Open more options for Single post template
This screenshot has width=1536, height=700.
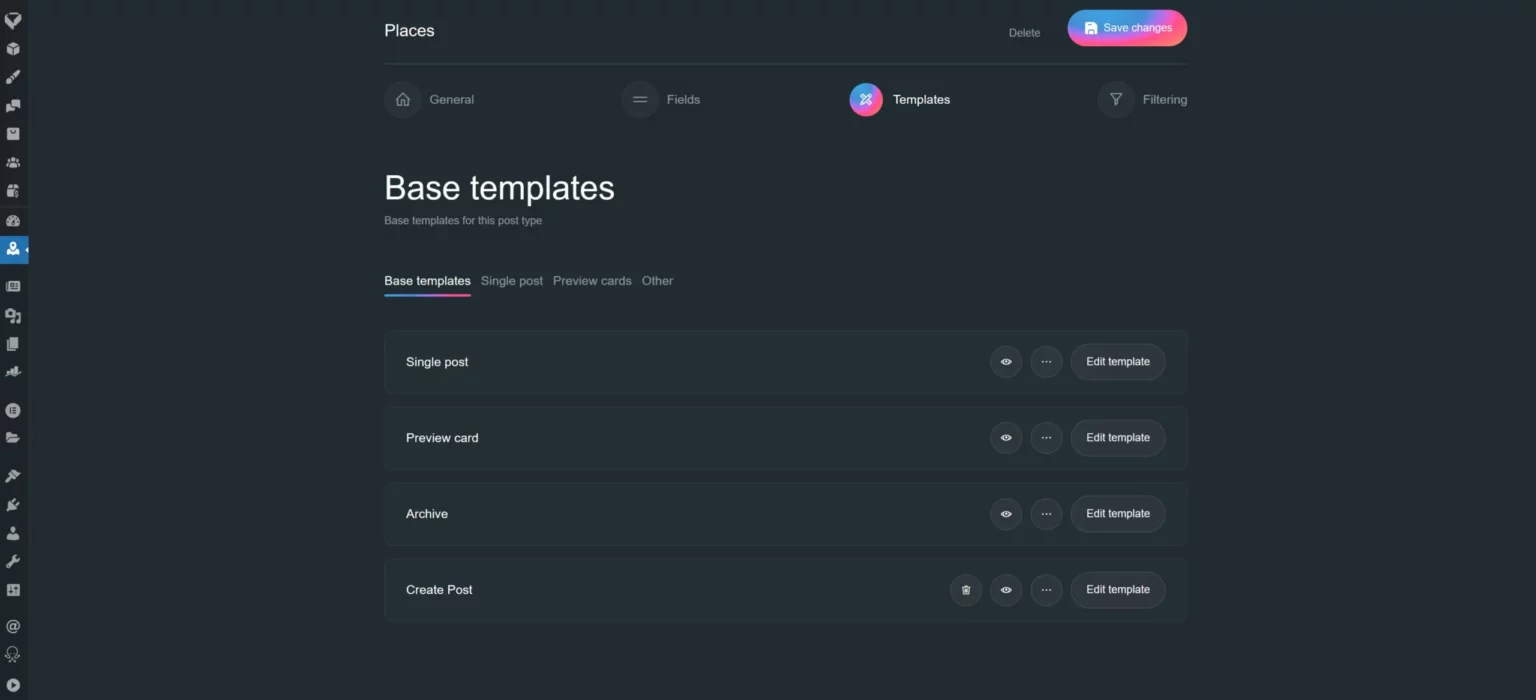(1046, 362)
